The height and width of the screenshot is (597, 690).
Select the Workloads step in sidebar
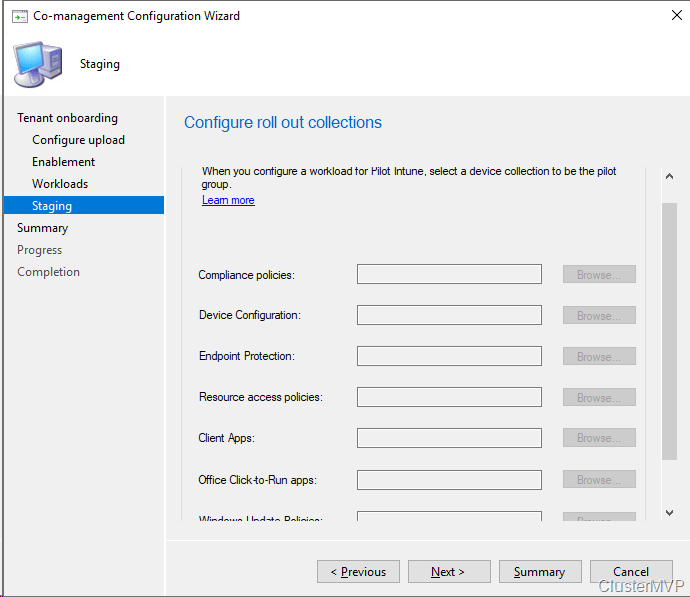click(x=60, y=184)
